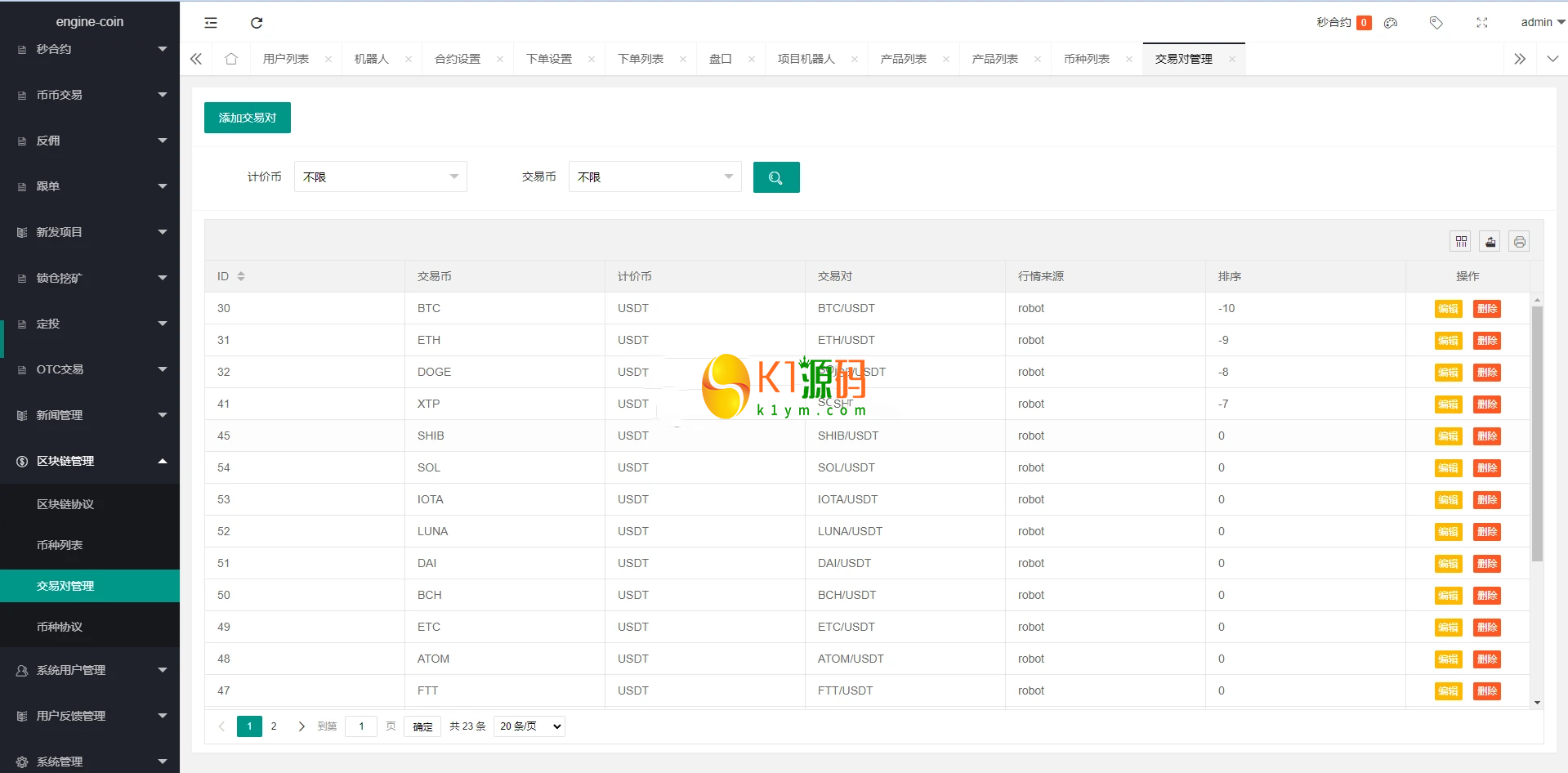Viewport: 1568px width, 773px height.
Task: Click the tag note icon in header
Action: click(x=1436, y=23)
